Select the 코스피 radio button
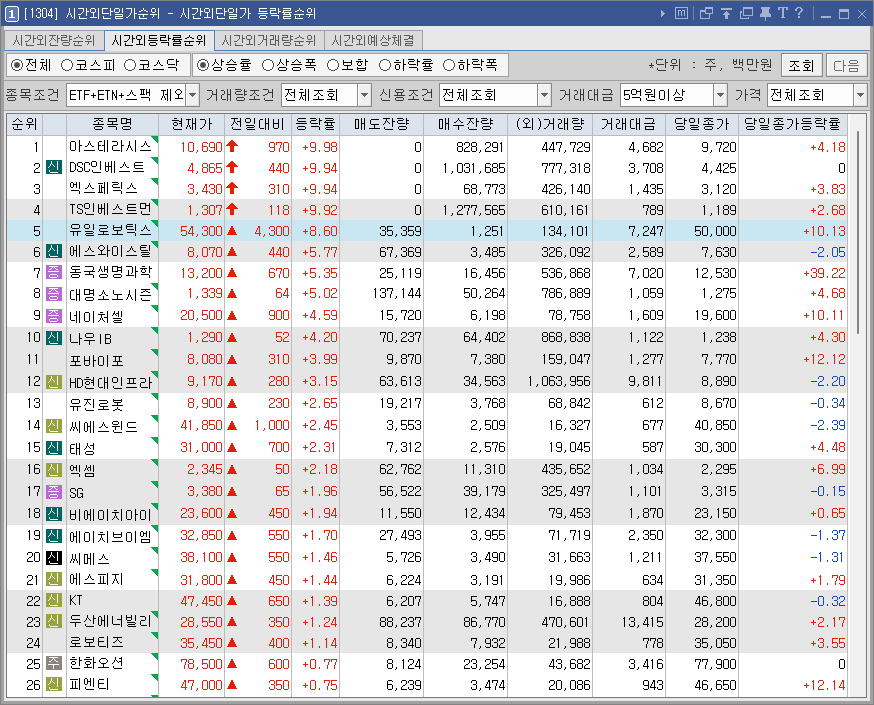 [x=67, y=65]
